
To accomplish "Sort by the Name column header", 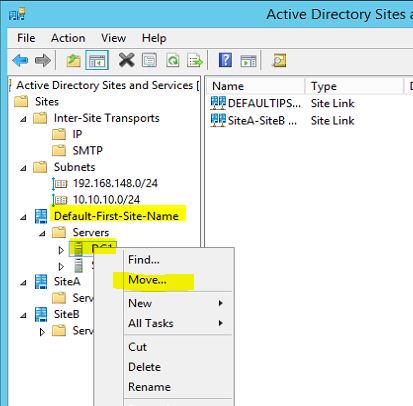I will coord(256,86).
